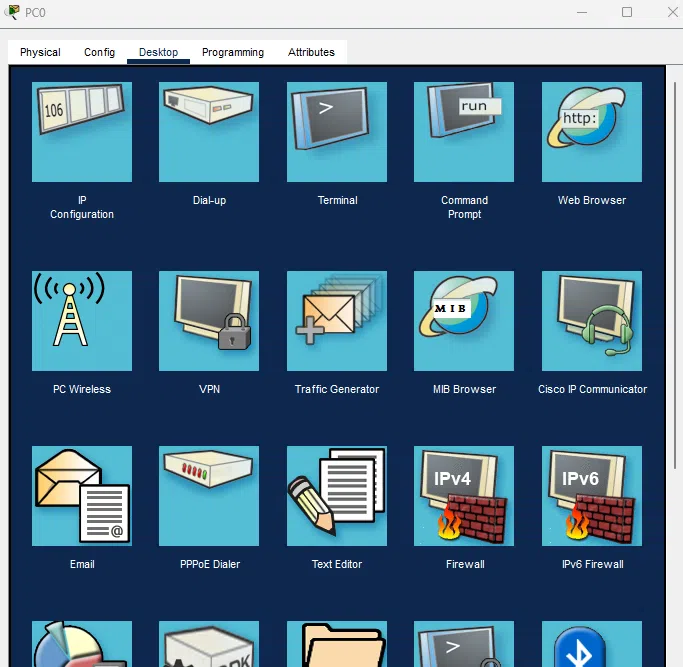Open the Command Prompt run icon
This screenshot has height=667, width=683.
[464, 132]
